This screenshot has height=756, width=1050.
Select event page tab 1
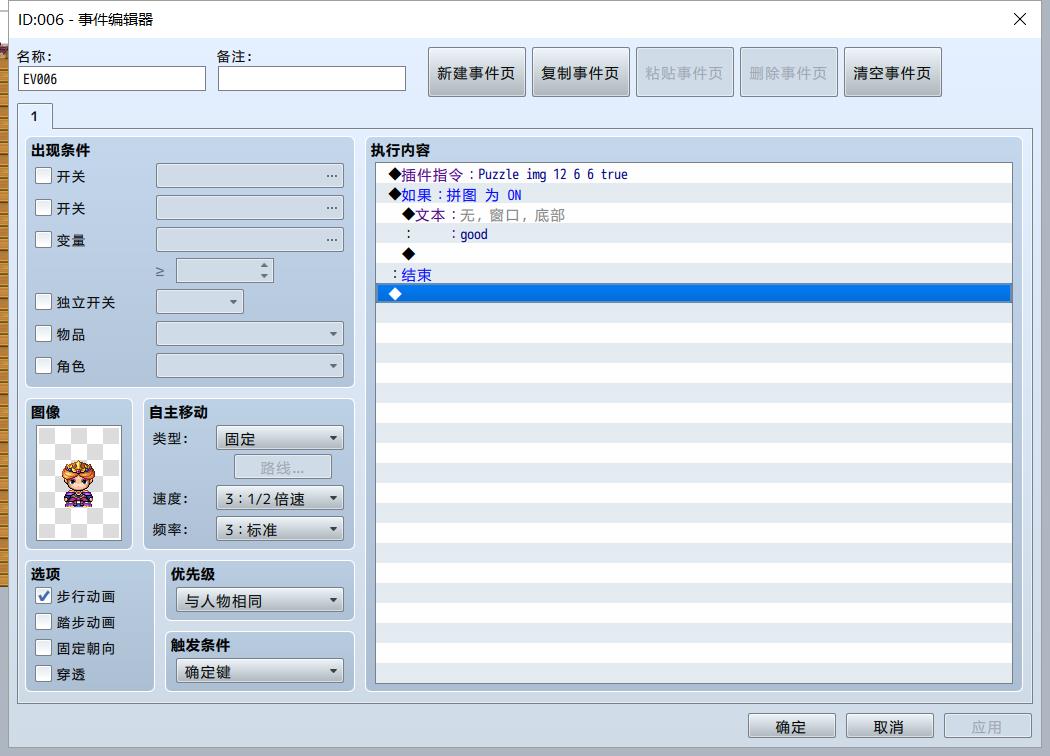pyautogui.click(x=35, y=117)
